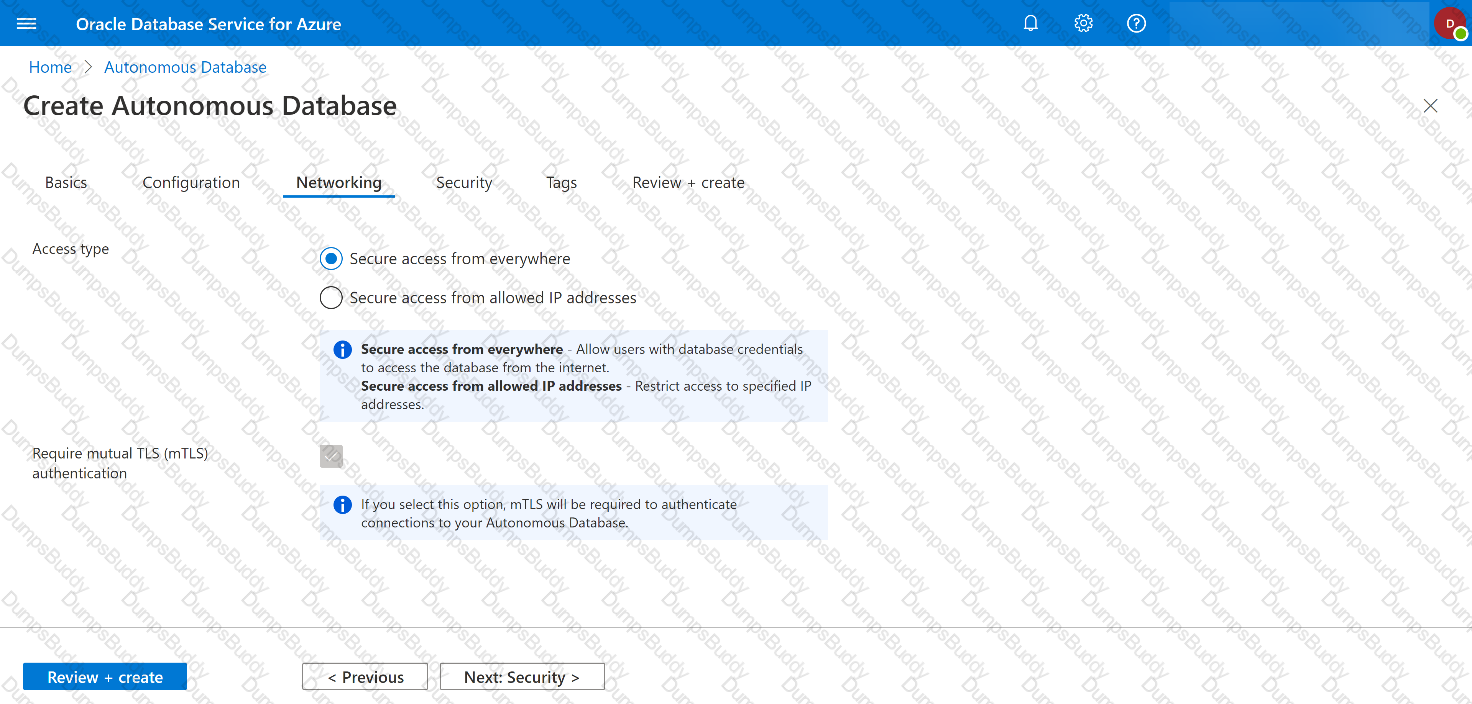Click the Require mutual TLS (mTLS) authentication label
The height and width of the screenshot is (704, 1472).
(120, 464)
